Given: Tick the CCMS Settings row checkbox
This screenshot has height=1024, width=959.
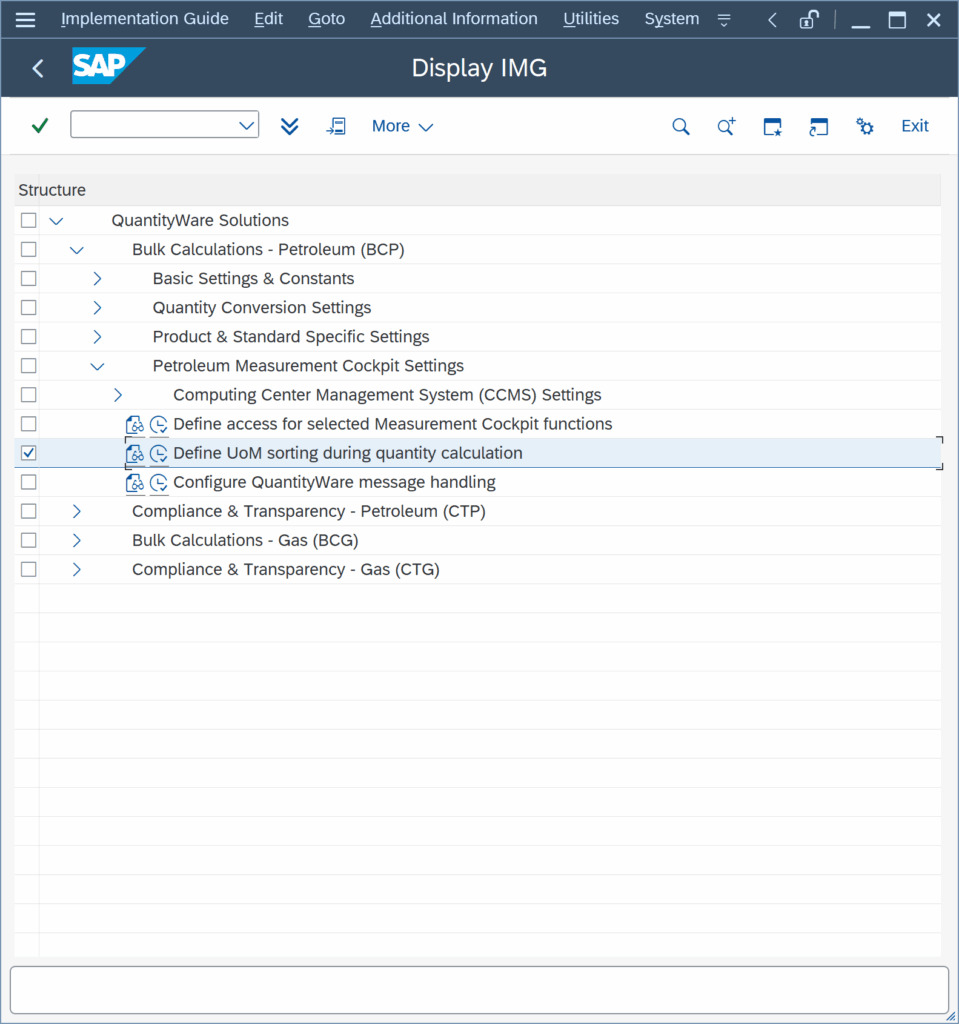Looking at the screenshot, I should click(28, 394).
